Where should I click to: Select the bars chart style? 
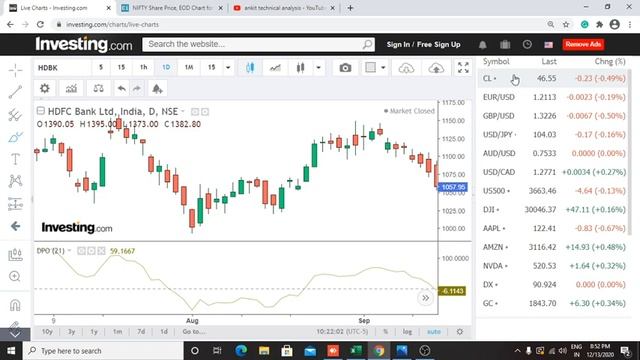point(300,68)
